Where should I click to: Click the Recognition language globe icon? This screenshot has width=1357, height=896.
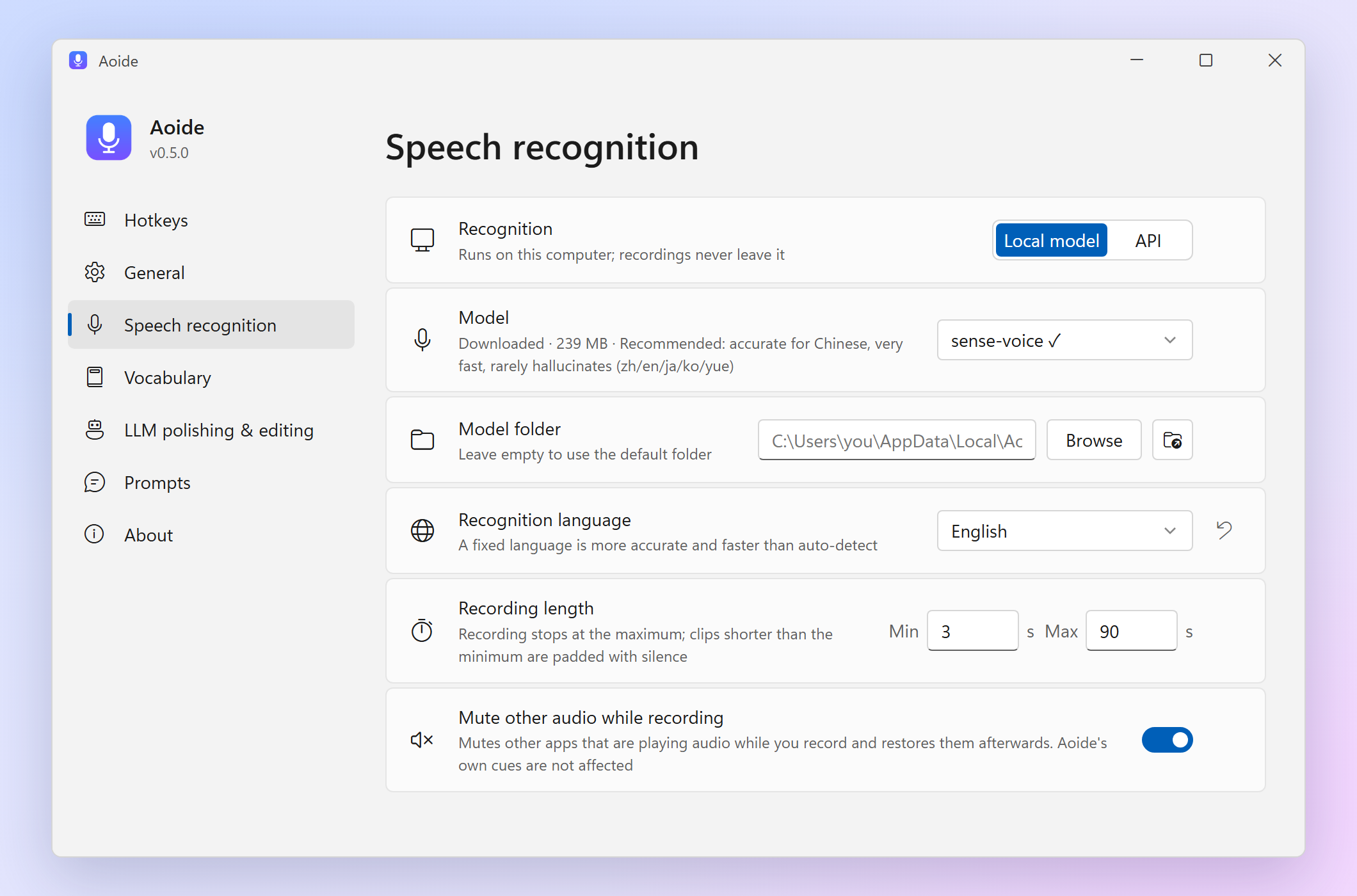(x=422, y=531)
